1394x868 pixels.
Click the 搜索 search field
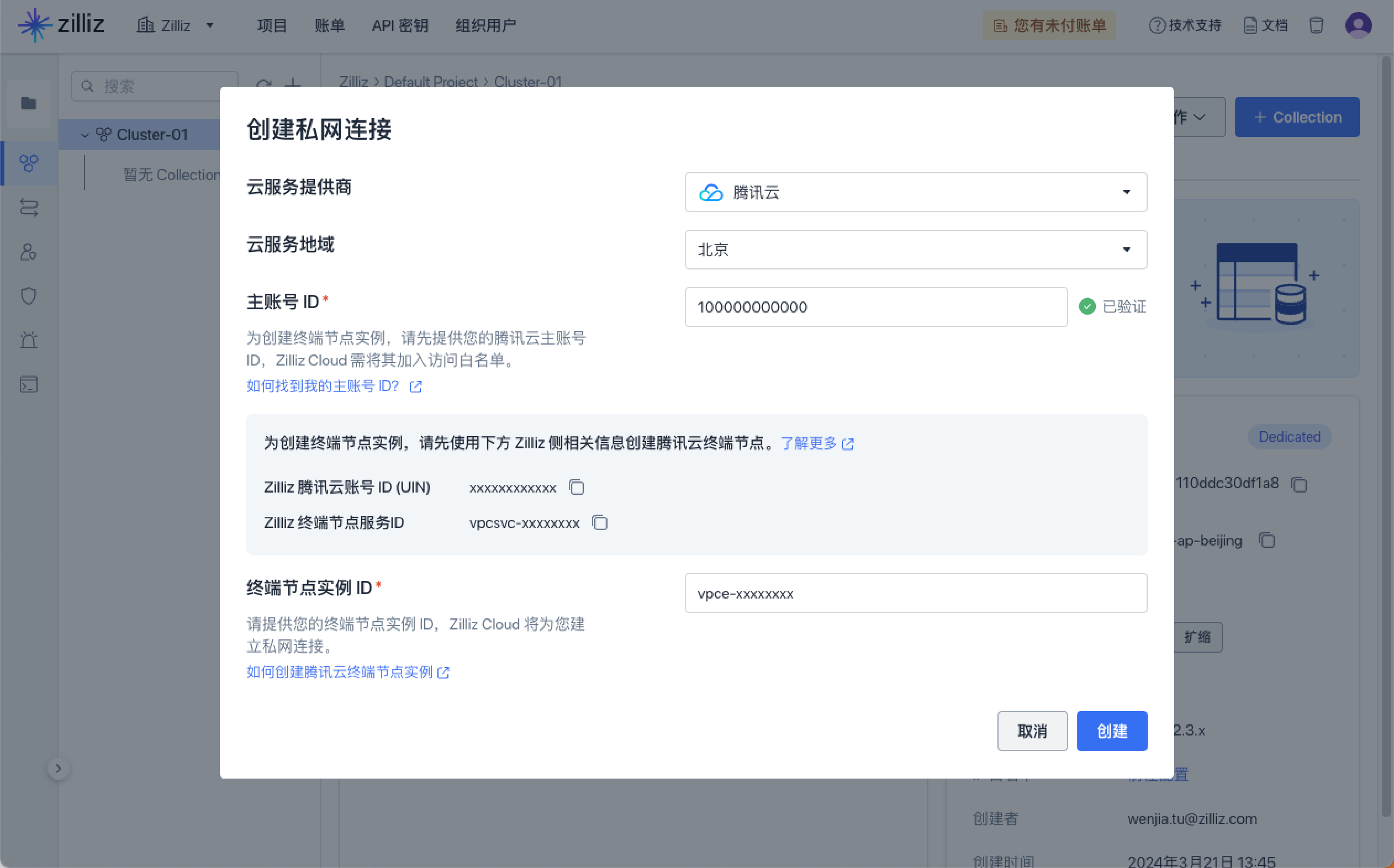click(154, 86)
